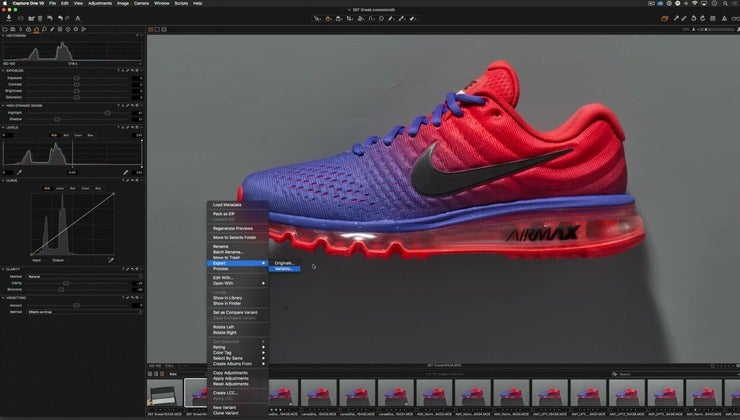Click the Curve point picker eyedropper
This screenshot has width=740, height=420.
tap(111, 260)
